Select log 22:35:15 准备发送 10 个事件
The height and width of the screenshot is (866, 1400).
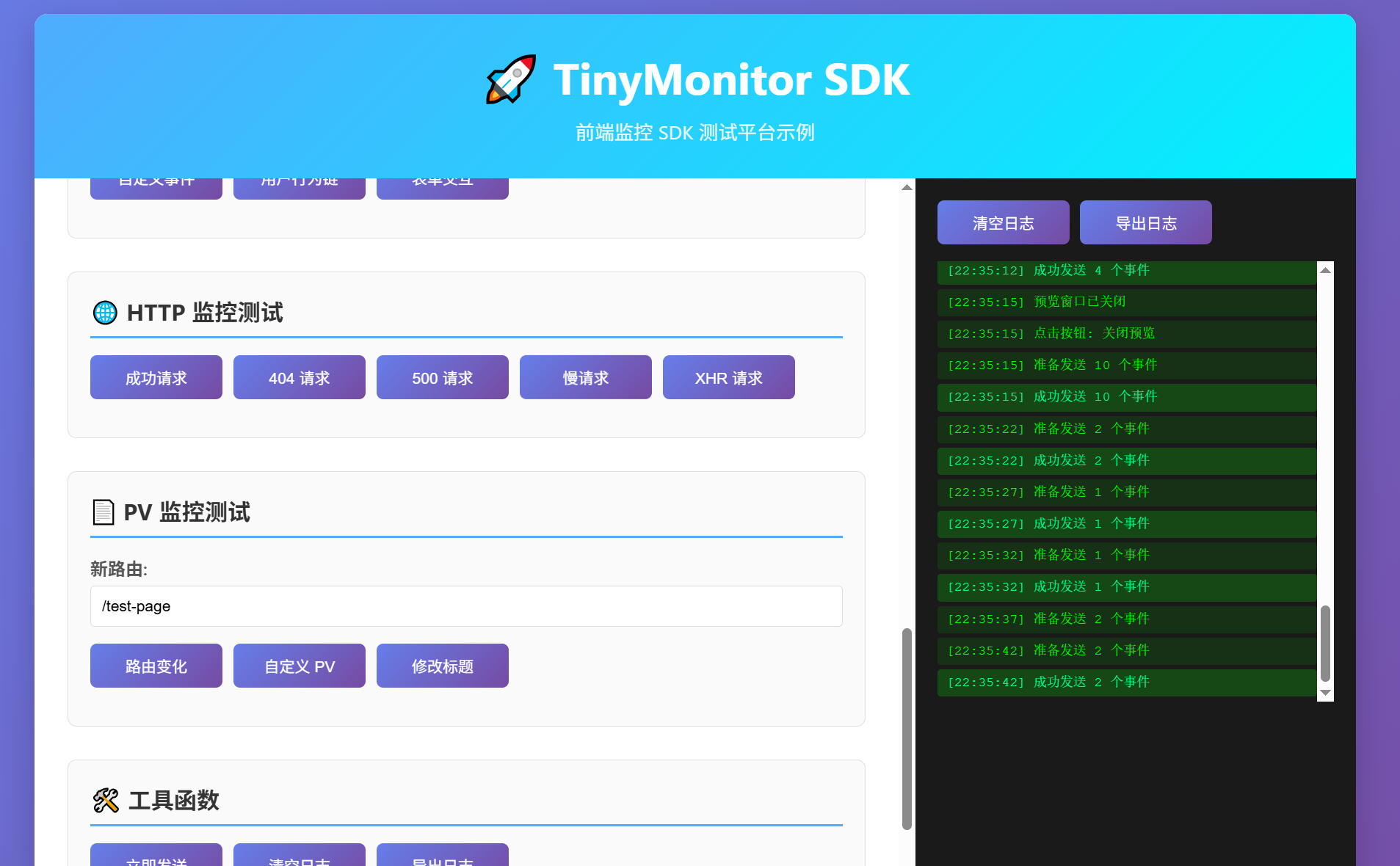click(x=1127, y=365)
